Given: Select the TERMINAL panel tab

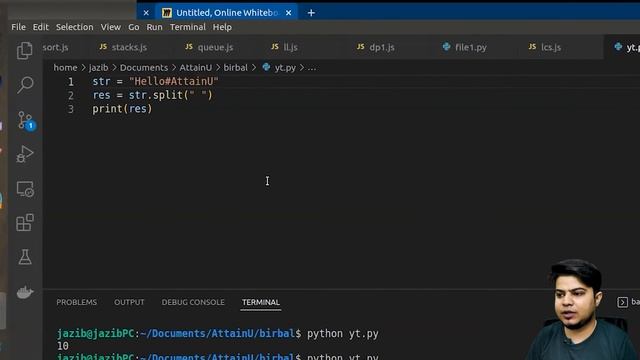Looking at the screenshot, I should pyautogui.click(x=261, y=302).
